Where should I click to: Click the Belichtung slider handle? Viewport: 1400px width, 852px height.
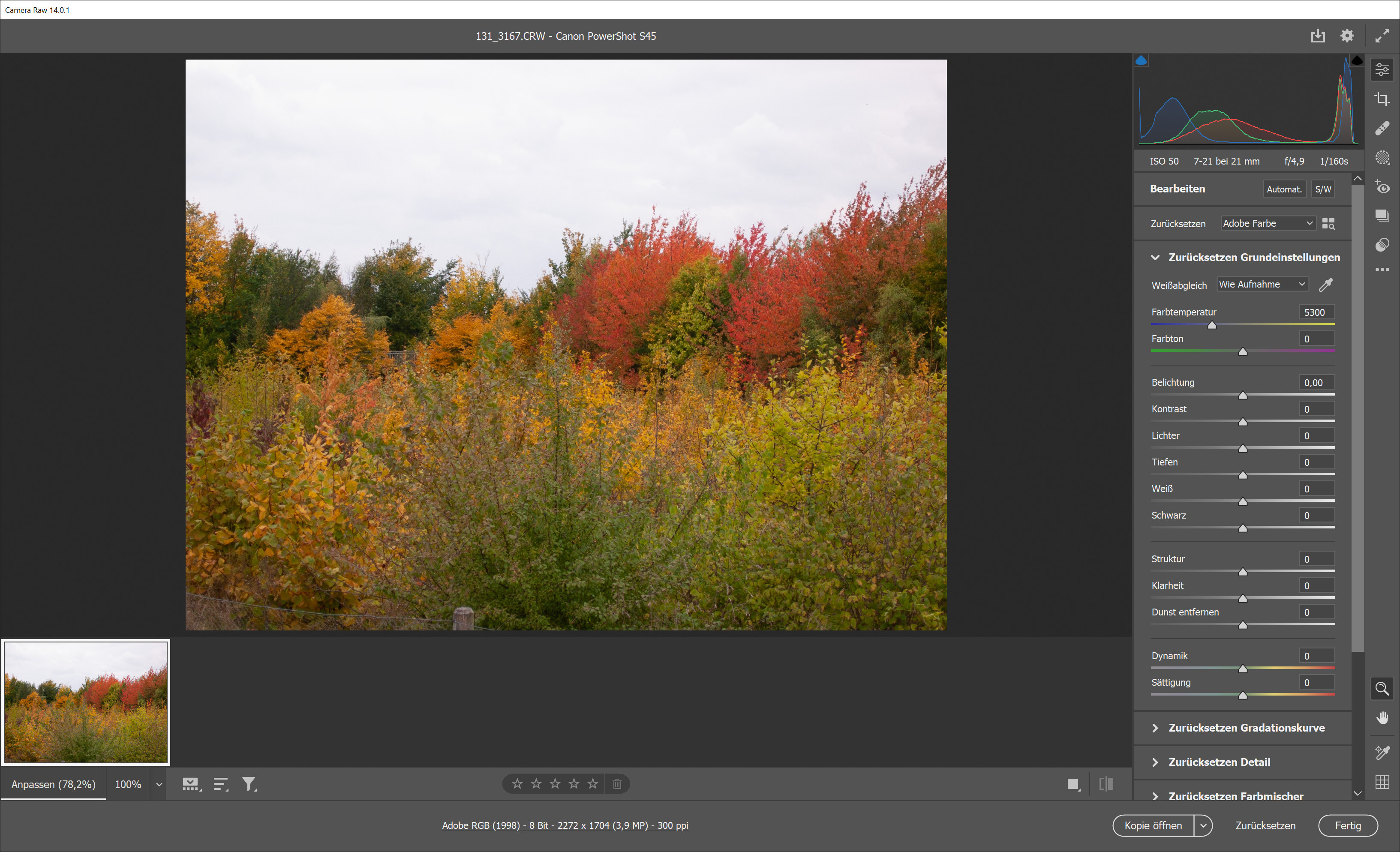click(1243, 395)
